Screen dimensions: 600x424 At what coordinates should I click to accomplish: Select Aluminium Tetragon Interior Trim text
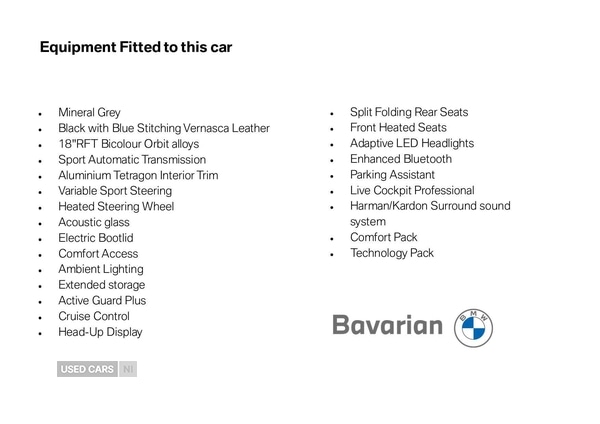(138, 175)
